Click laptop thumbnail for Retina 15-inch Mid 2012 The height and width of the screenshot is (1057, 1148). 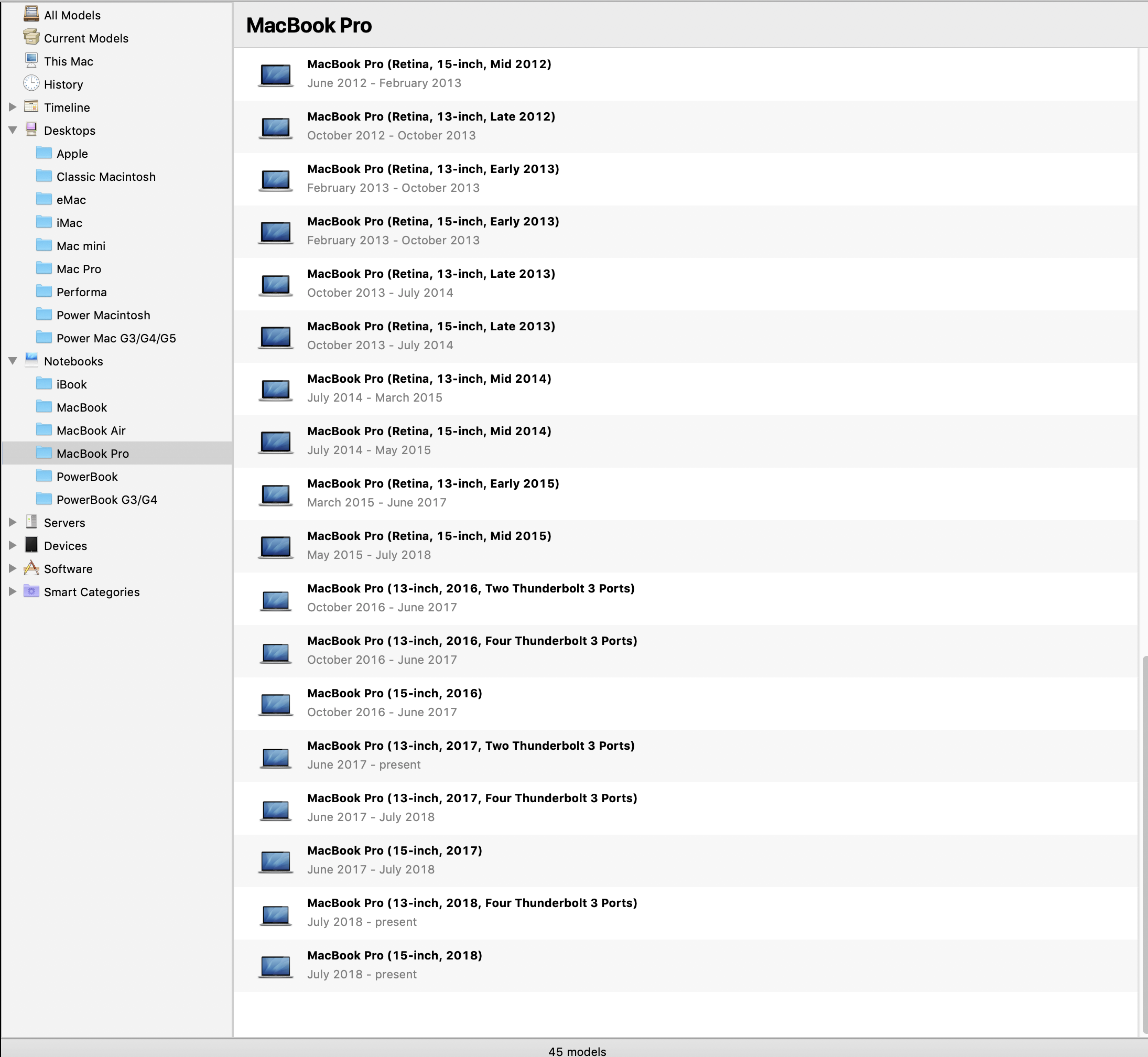pos(276,74)
